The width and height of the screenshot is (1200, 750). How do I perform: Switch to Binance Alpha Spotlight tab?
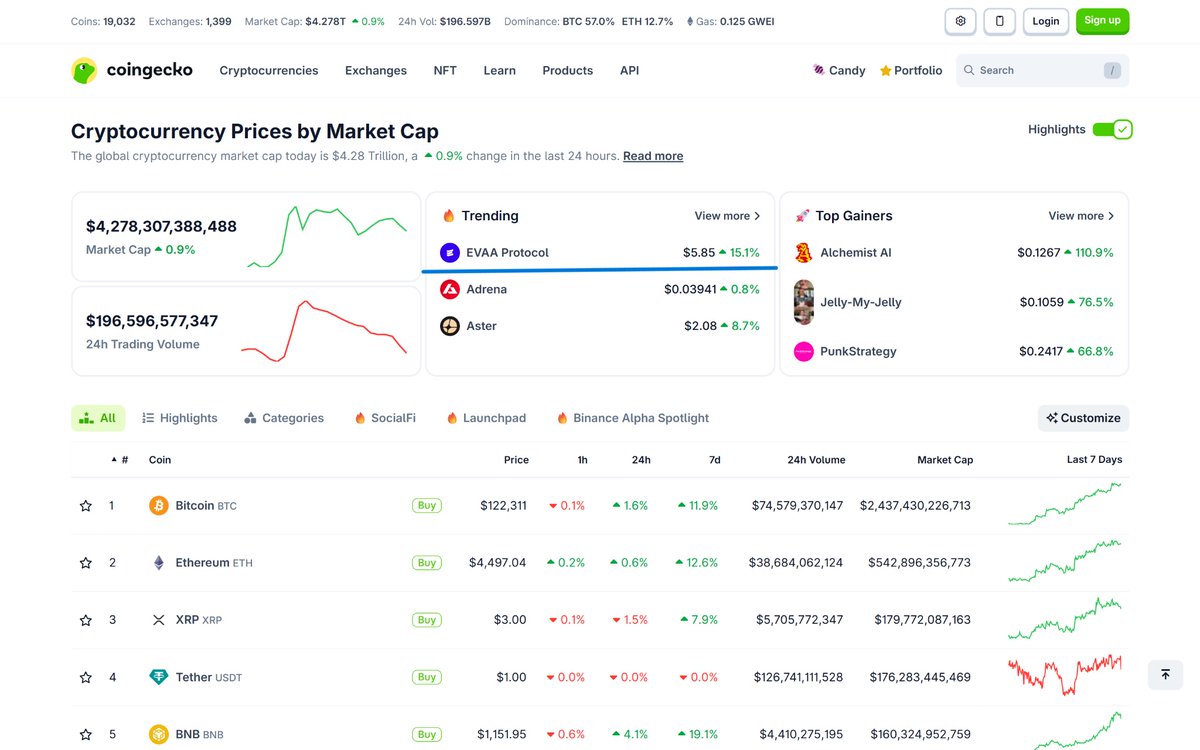pos(633,418)
